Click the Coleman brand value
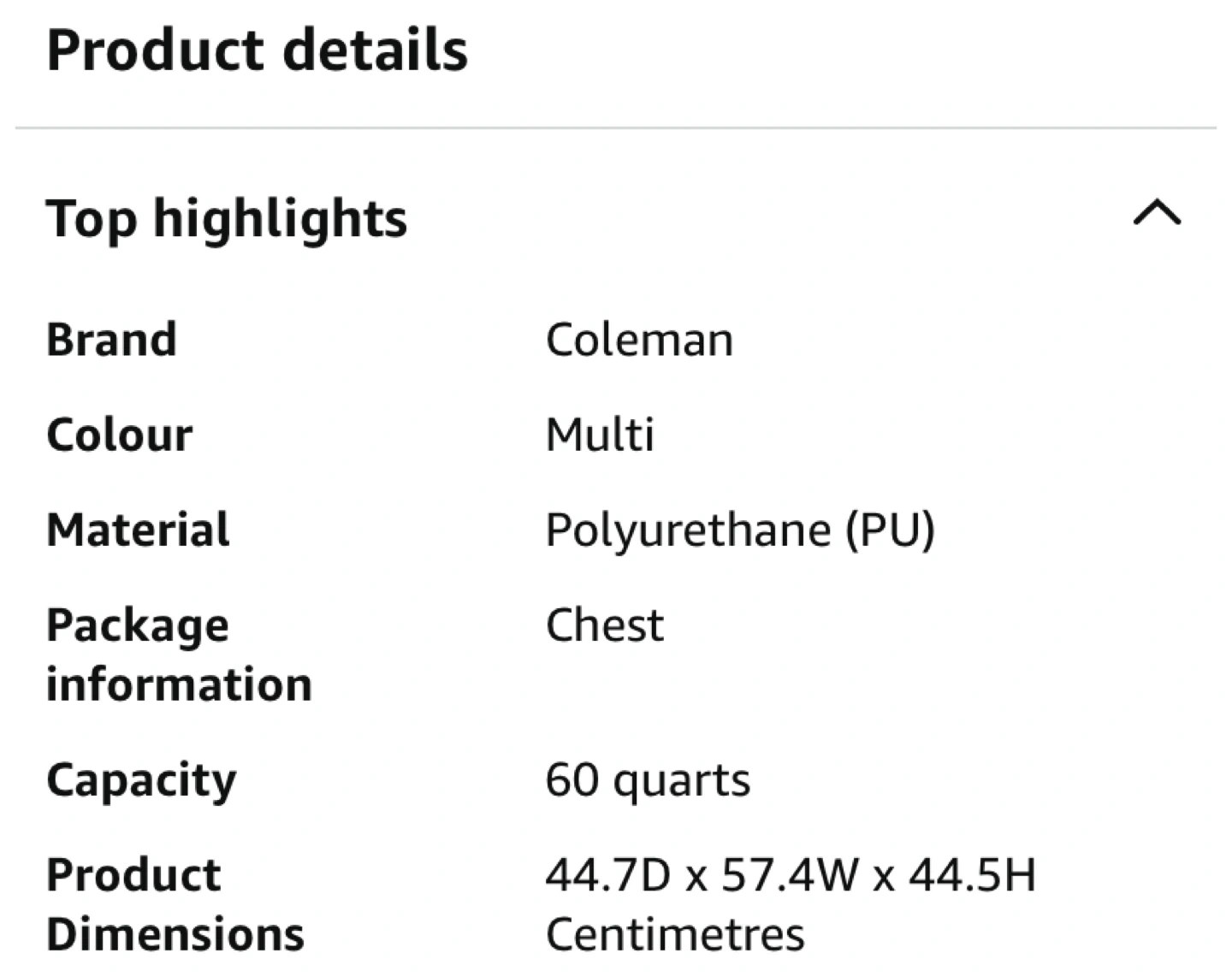The image size is (1232, 977). pyautogui.click(x=639, y=340)
